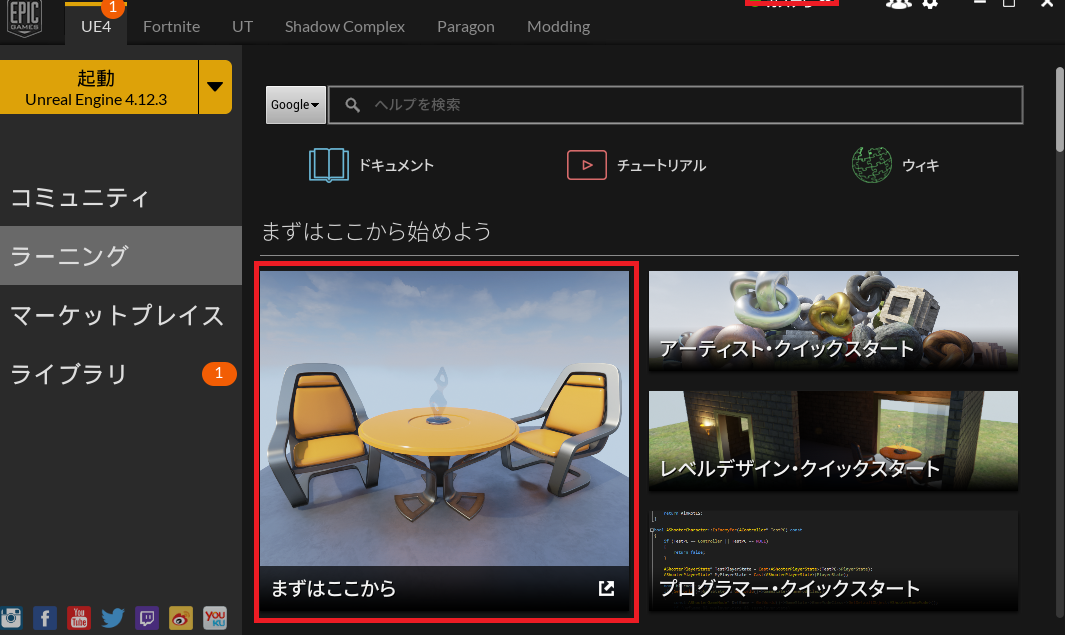Click the search magnifier icon
Image resolution: width=1065 pixels, height=635 pixels.
coord(353,105)
